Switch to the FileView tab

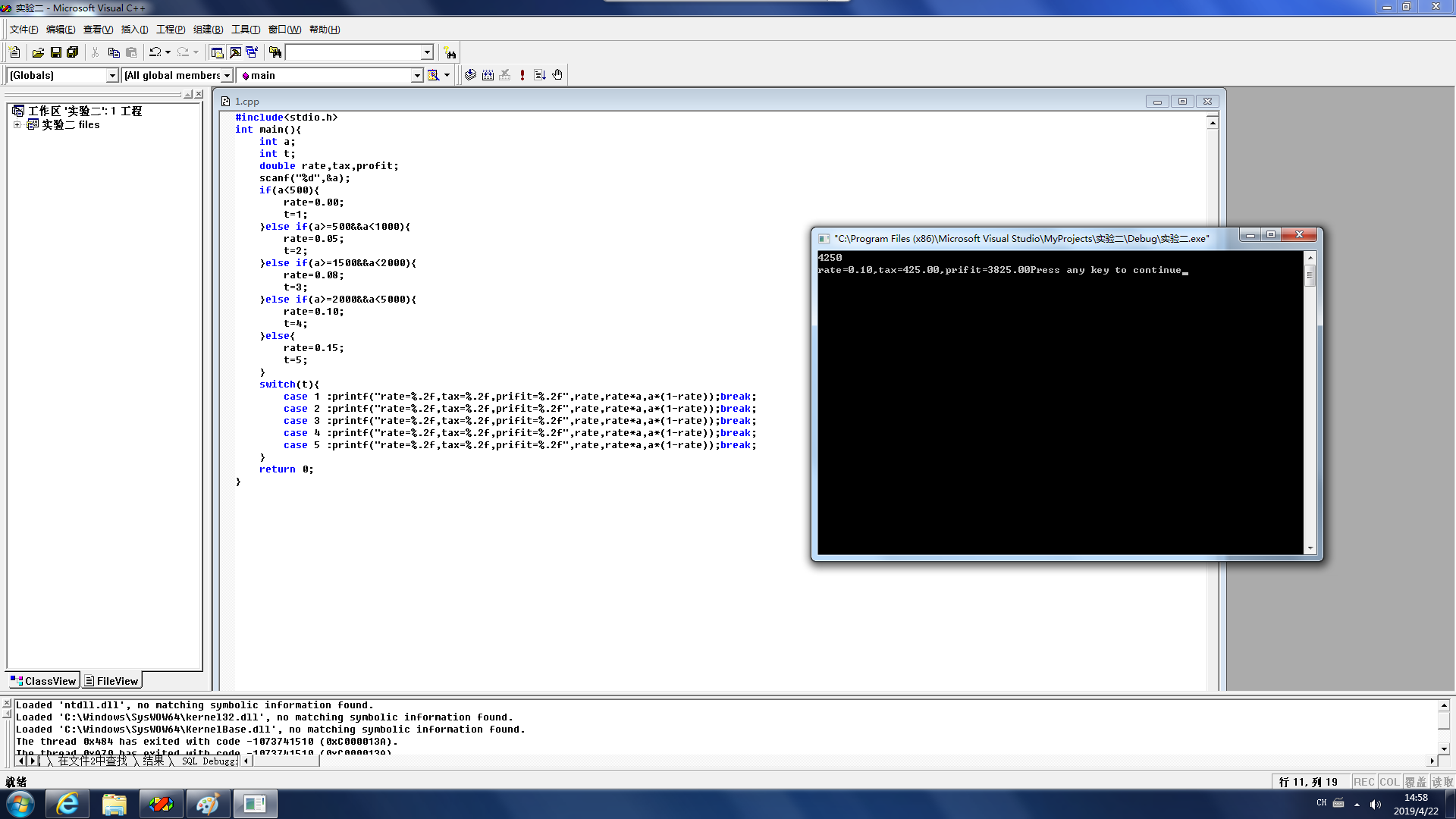(x=111, y=681)
